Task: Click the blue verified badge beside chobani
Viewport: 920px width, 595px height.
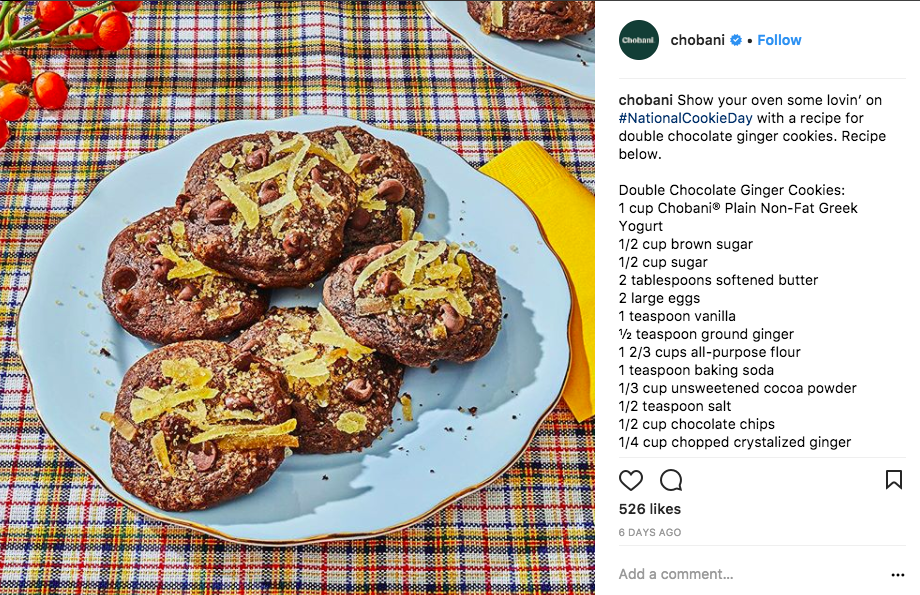Action: tap(736, 40)
